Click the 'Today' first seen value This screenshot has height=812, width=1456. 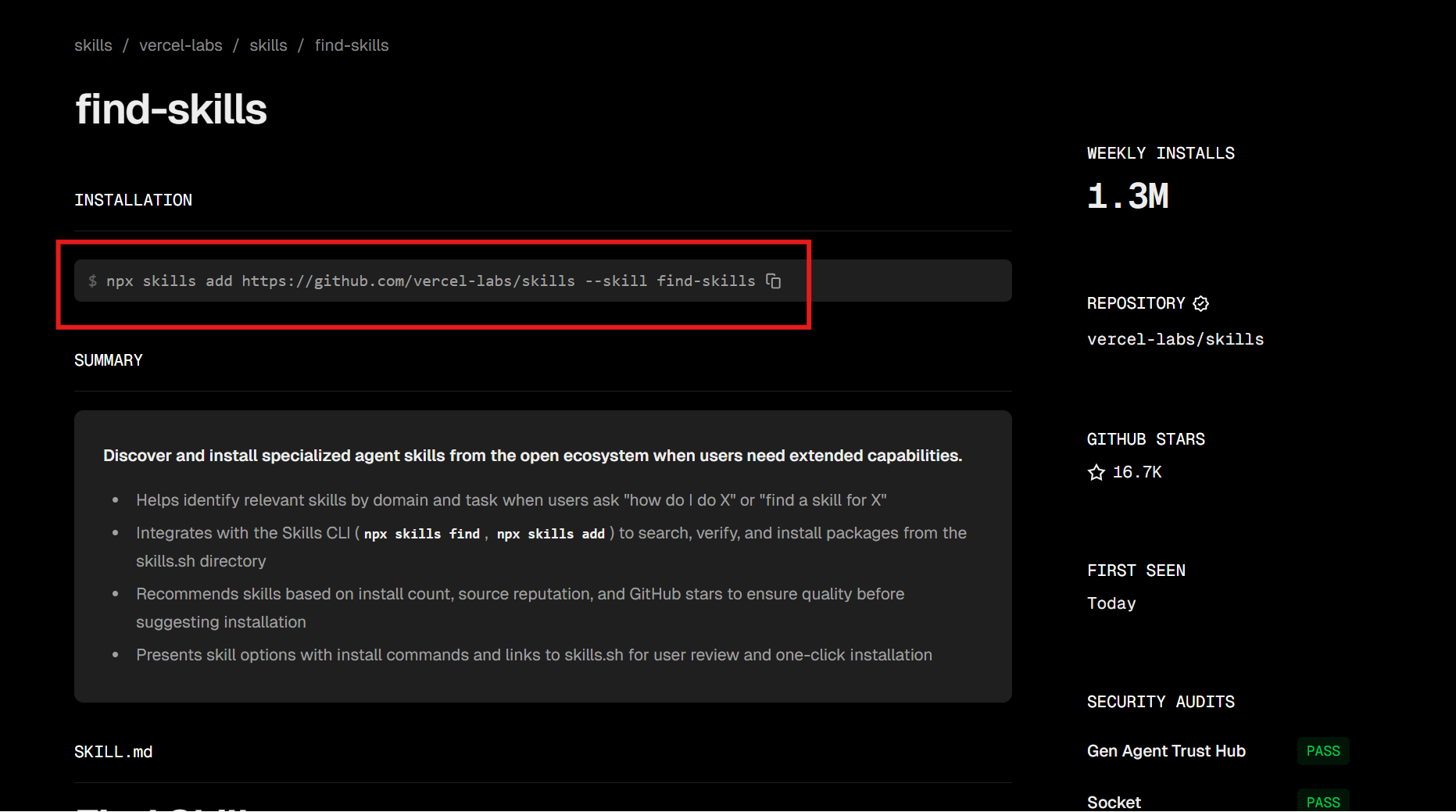point(1111,603)
